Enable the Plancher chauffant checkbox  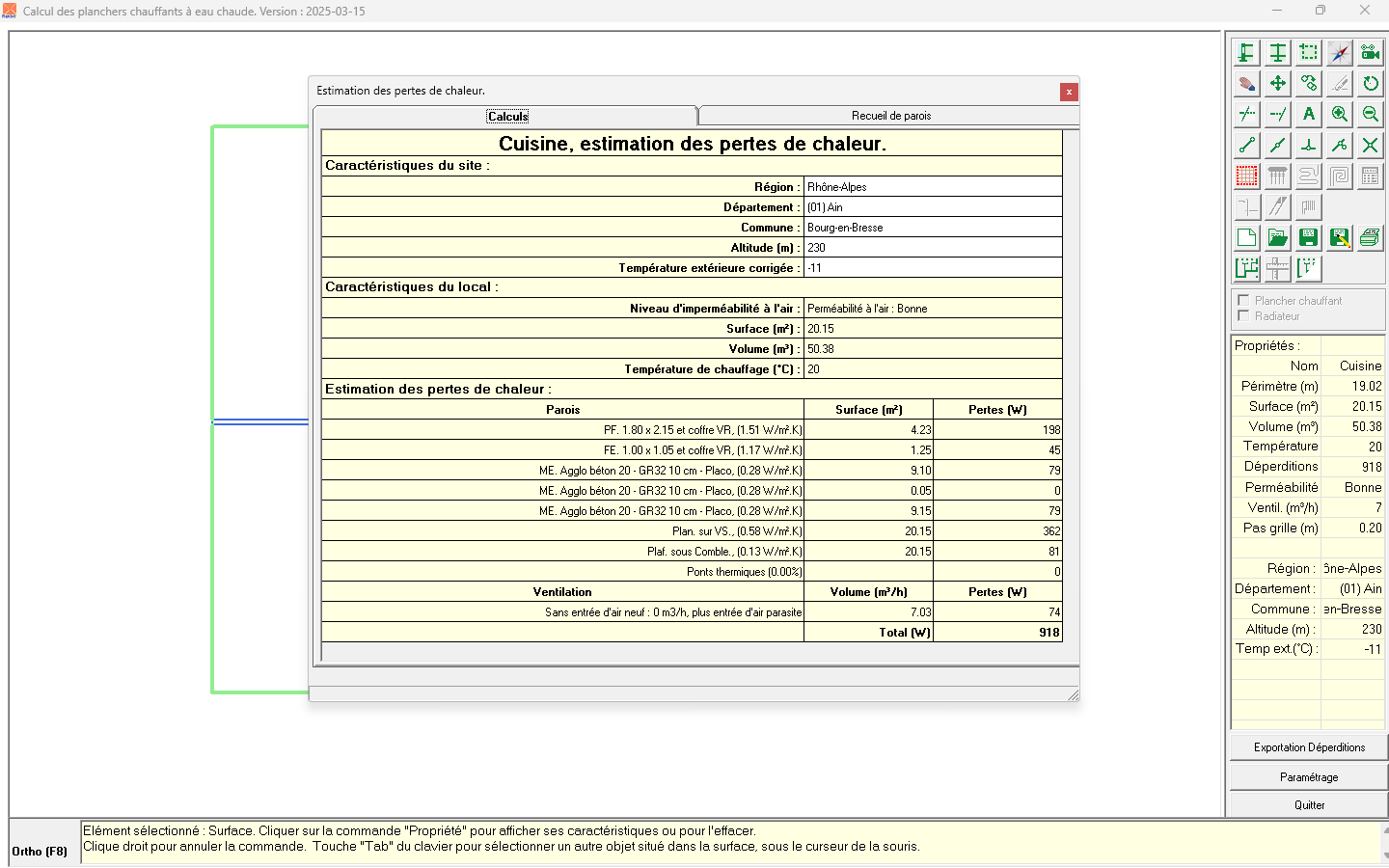[x=1242, y=300]
